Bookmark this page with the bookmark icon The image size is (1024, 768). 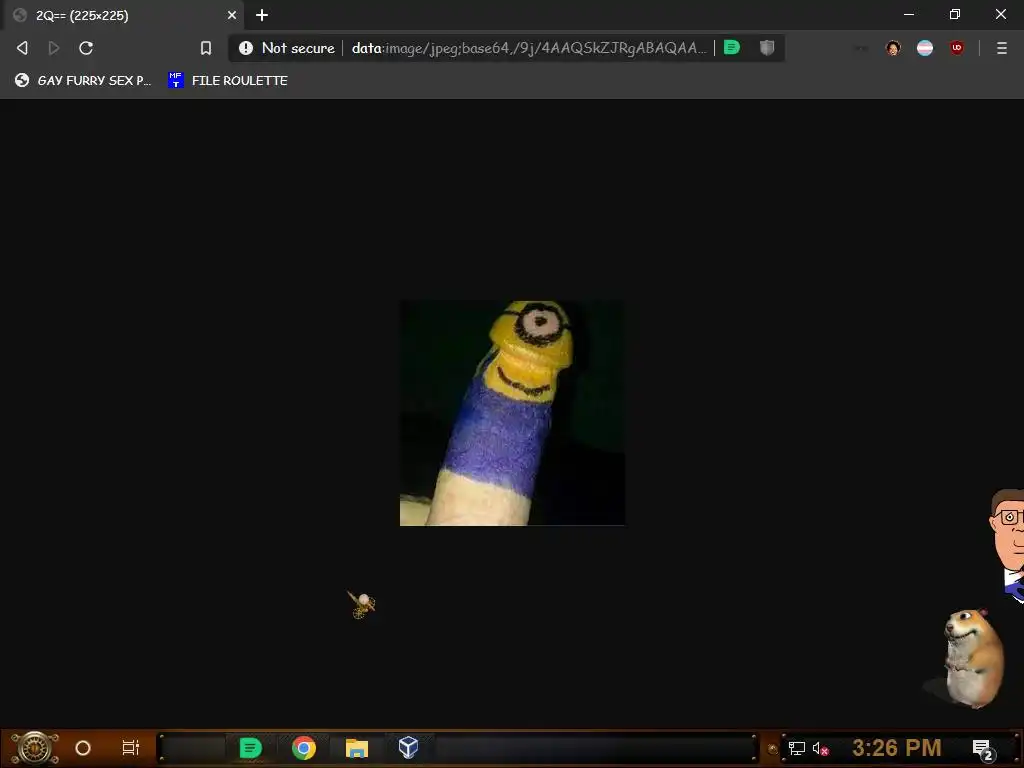(x=206, y=48)
